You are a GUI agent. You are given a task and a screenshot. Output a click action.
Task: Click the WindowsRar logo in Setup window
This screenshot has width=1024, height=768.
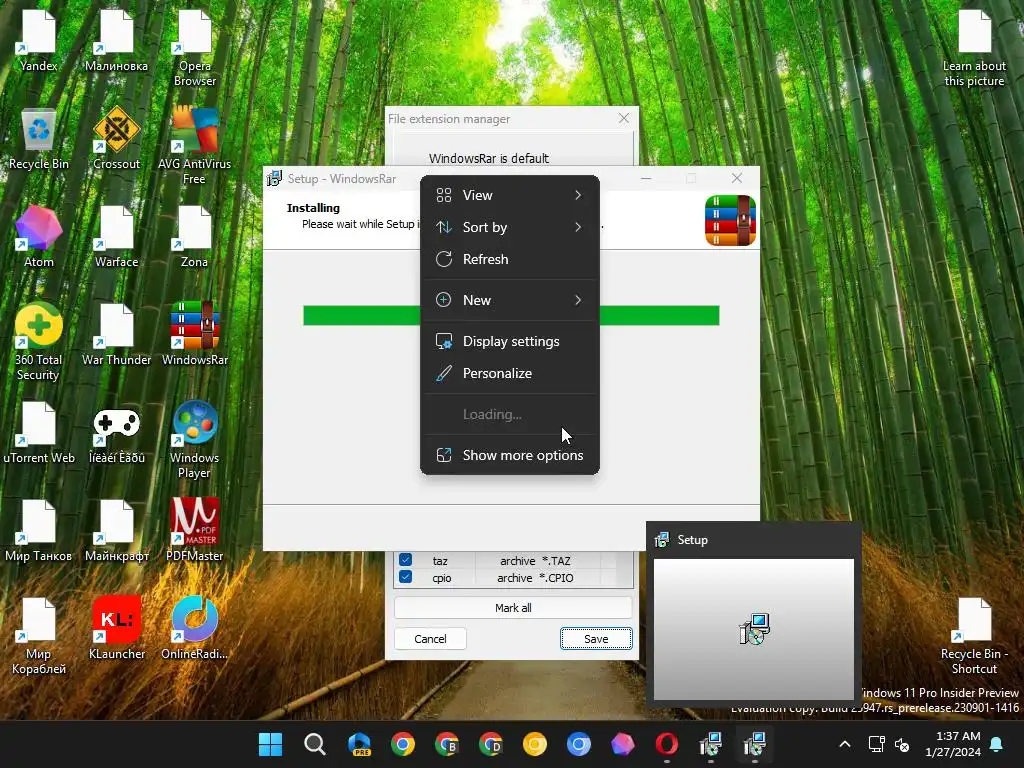(730, 221)
